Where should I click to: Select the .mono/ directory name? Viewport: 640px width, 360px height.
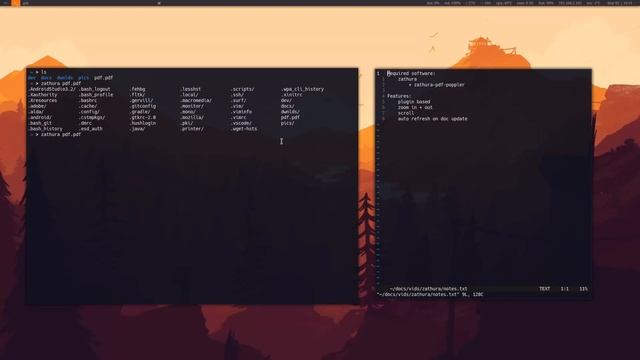pyautogui.click(x=188, y=112)
